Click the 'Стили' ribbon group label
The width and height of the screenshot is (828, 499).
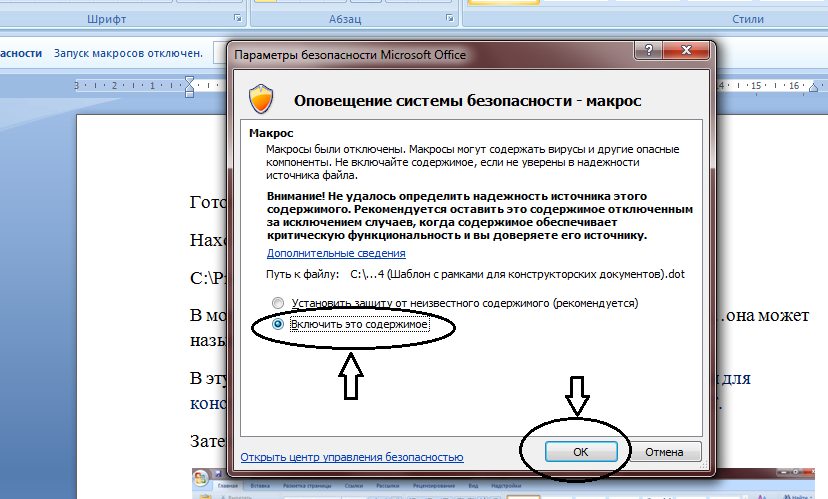[x=748, y=19]
